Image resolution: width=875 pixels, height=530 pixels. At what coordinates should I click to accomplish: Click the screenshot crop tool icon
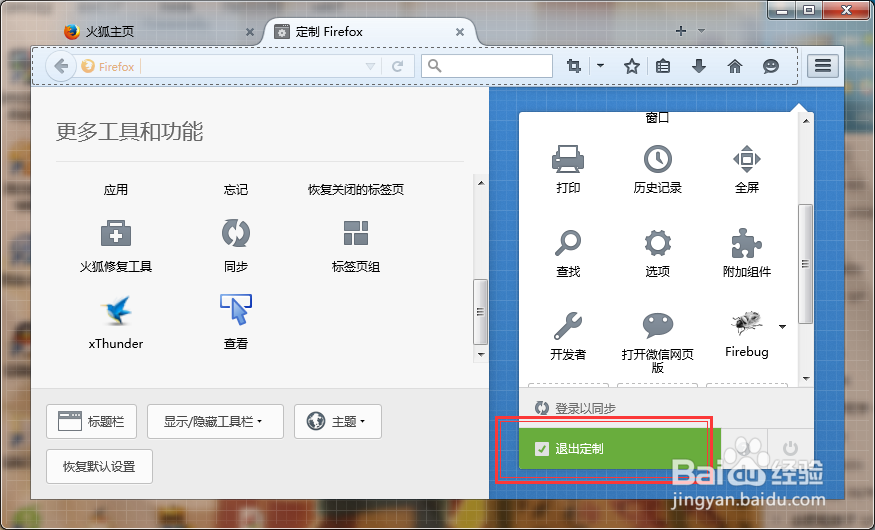pyautogui.click(x=574, y=66)
